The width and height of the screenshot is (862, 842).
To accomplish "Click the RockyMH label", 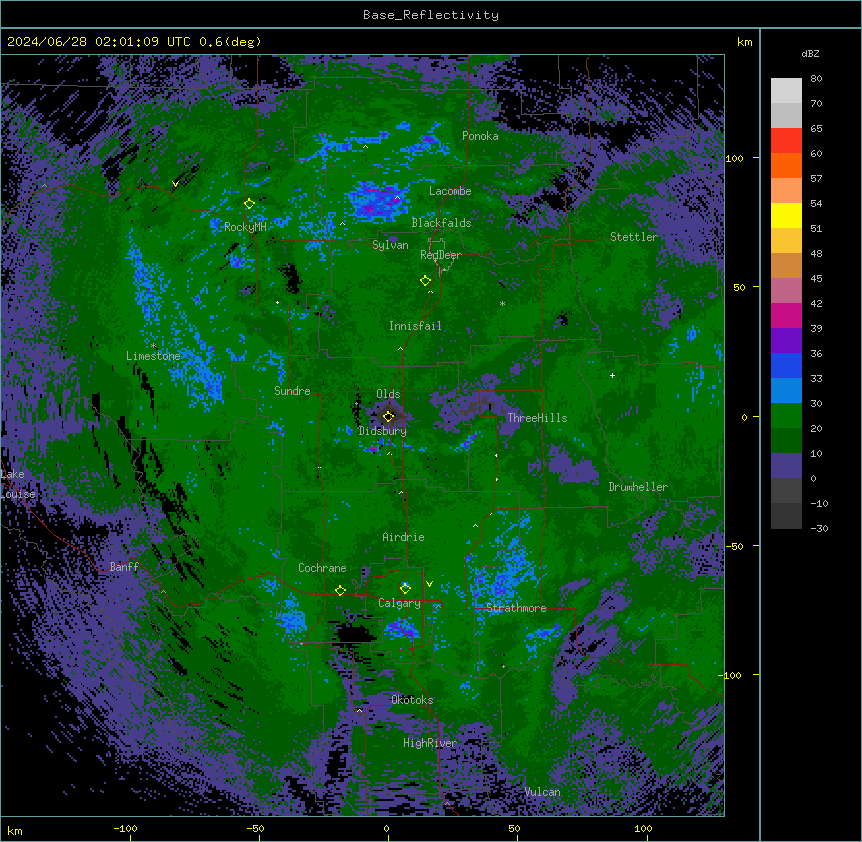I will 245,227.
